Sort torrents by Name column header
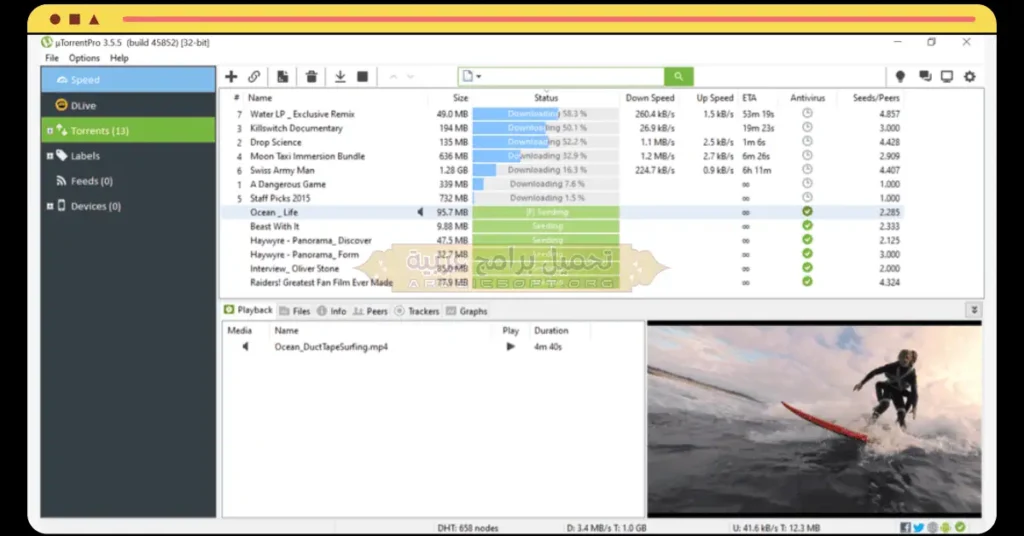Screen dimensions: 1024x536 point(260,98)
